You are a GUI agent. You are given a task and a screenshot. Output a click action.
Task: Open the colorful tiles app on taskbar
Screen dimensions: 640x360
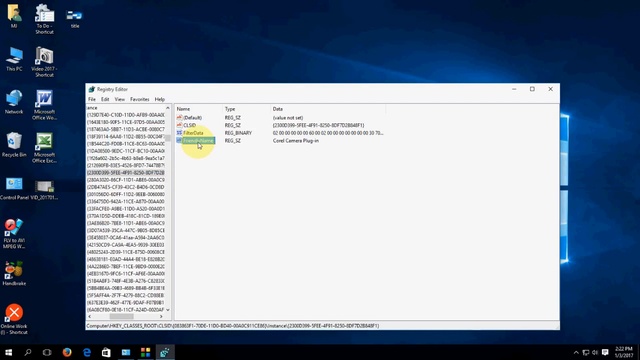[145, 352]
